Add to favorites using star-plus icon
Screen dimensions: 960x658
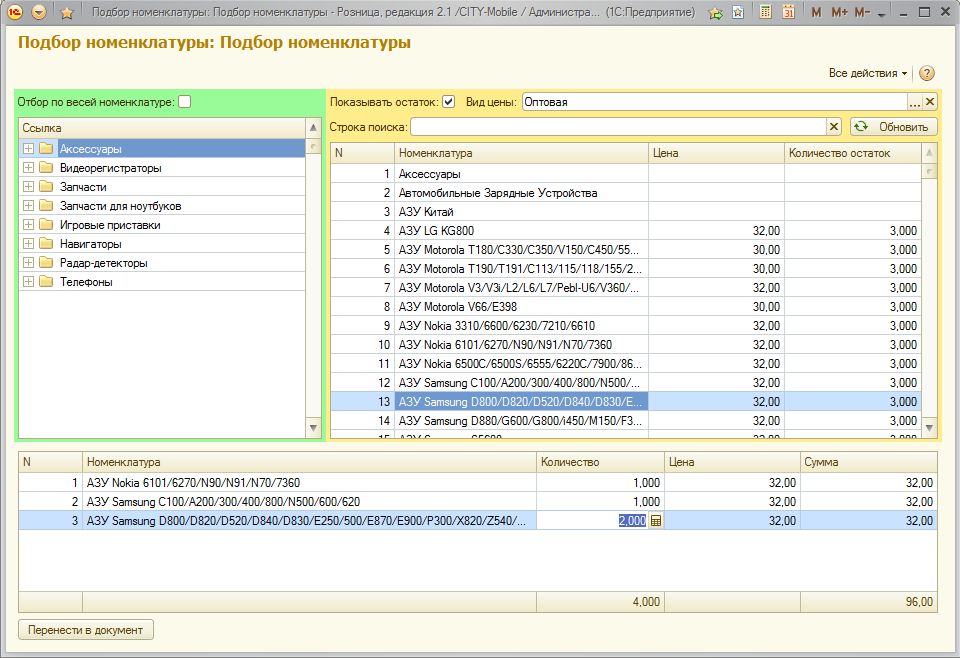pyautogui.click(x=715, y=12)
